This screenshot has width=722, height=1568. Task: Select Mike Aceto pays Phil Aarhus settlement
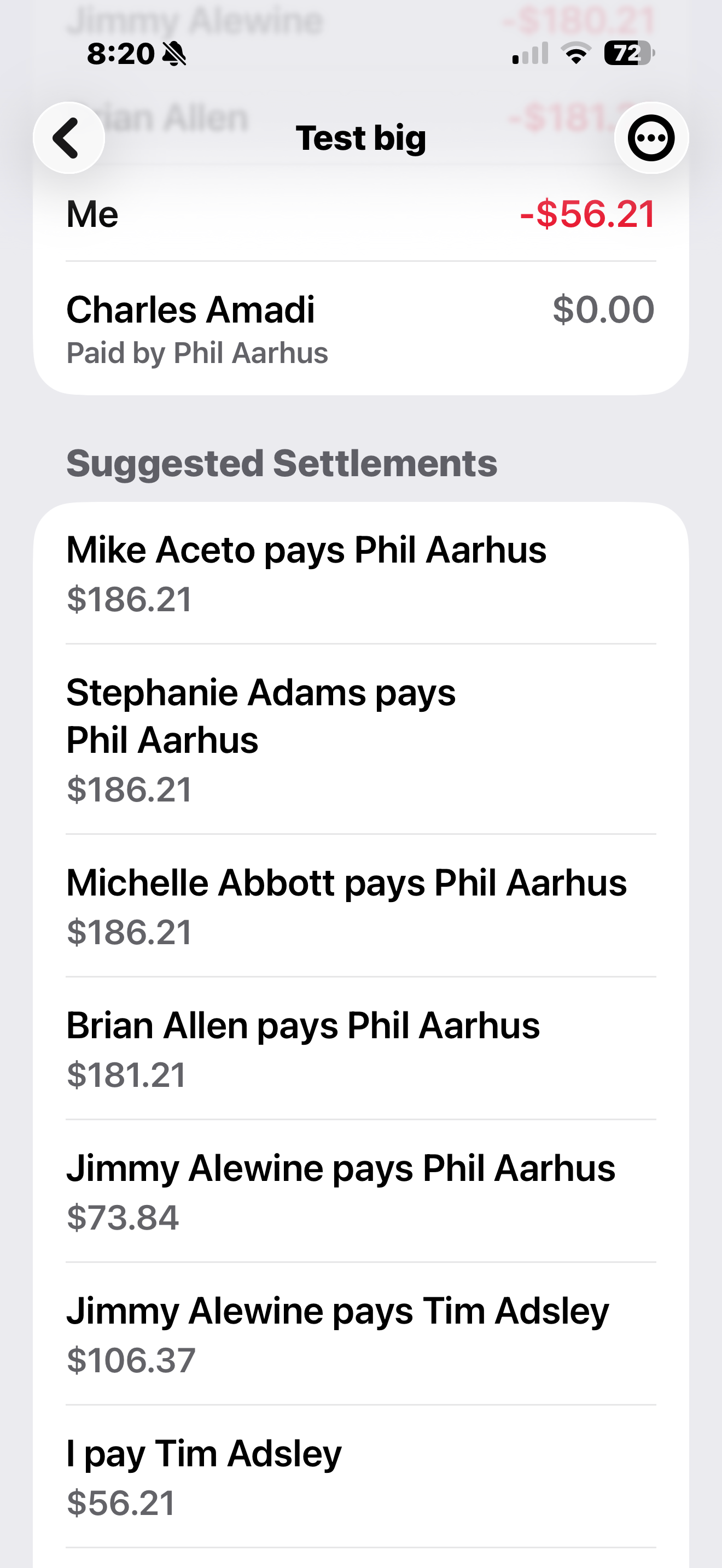coord(361,574)
